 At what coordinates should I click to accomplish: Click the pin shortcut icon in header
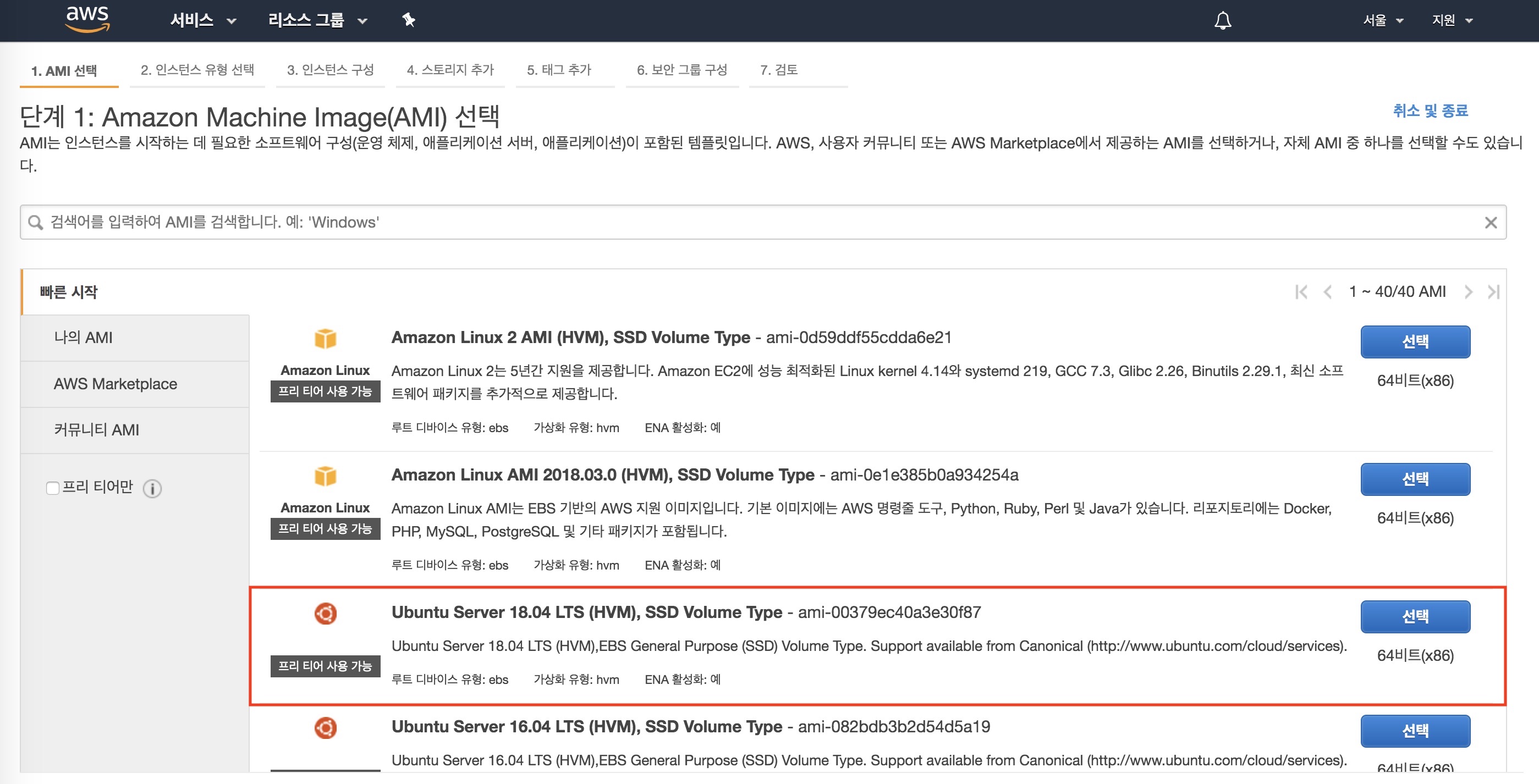pyautogui.click(x=409, y=20)
